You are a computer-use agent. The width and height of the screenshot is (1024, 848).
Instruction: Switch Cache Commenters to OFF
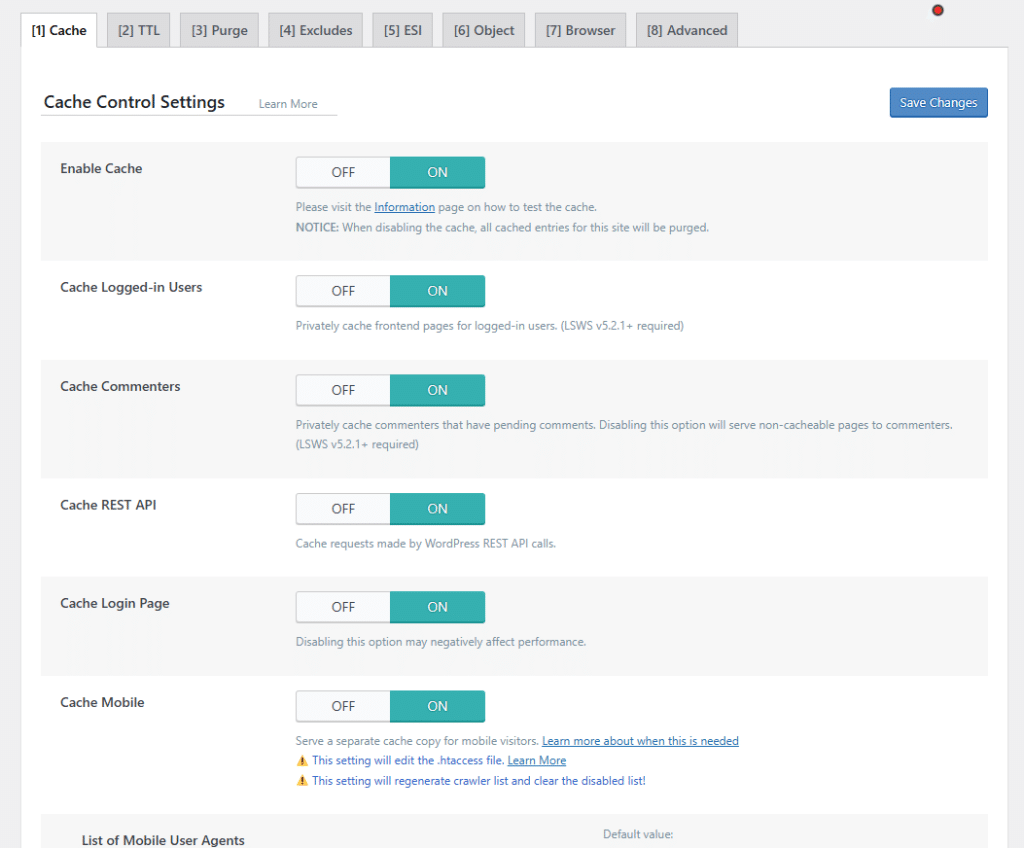(x=343, y=390)
